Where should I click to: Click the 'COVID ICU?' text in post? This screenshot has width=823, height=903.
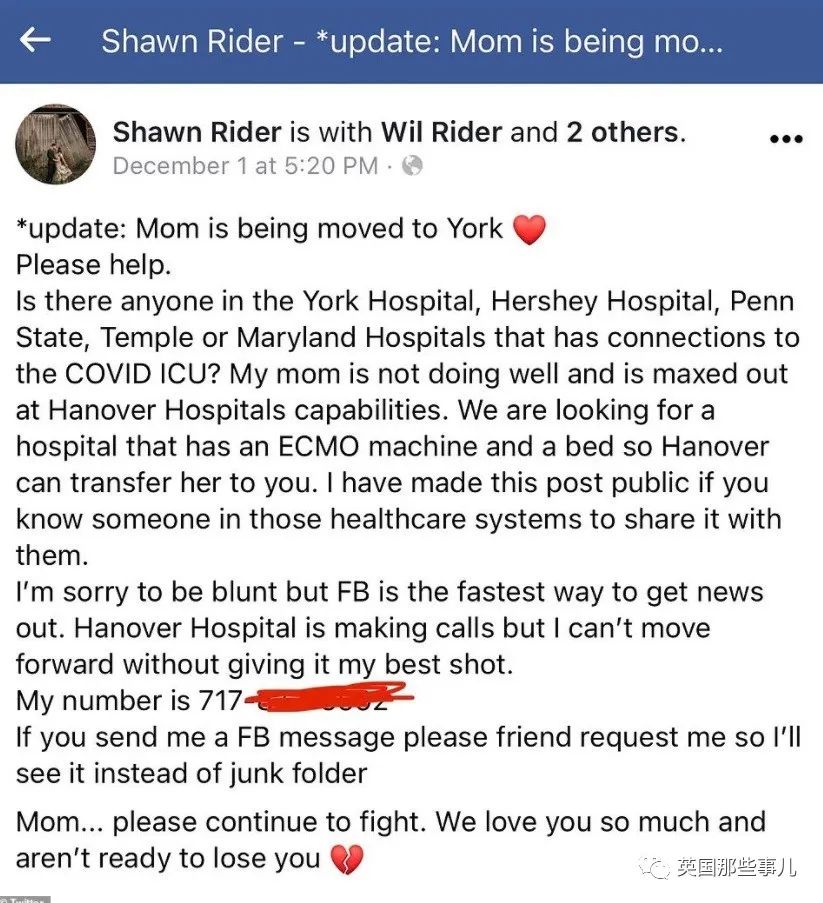point(143,374)
